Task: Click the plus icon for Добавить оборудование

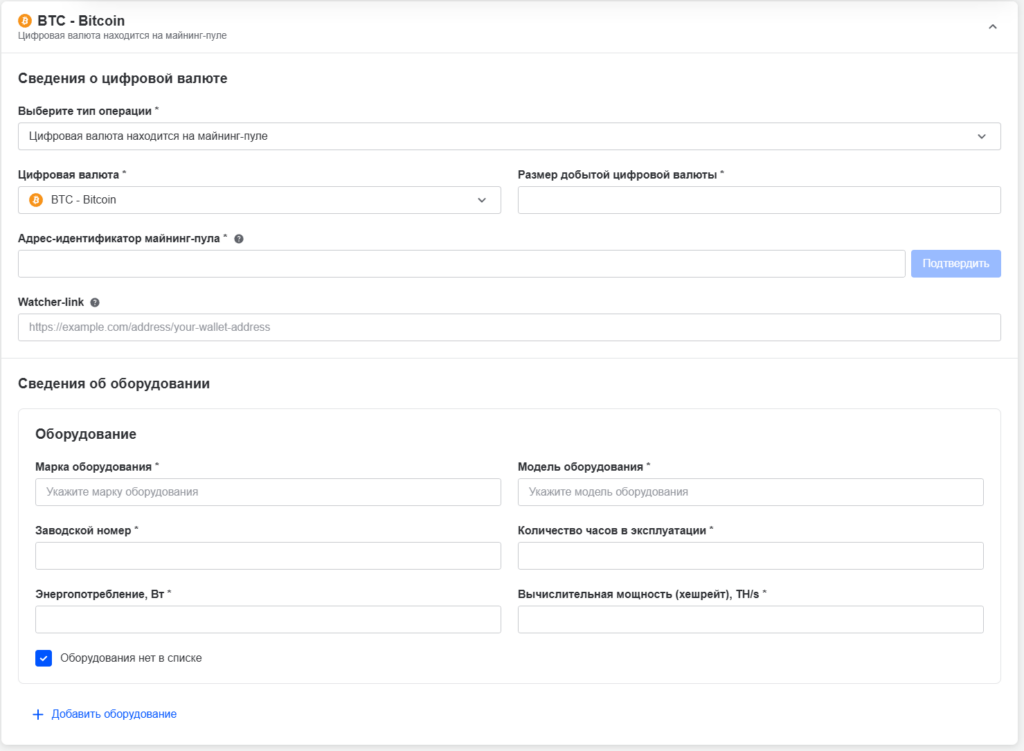Action: coord(38,714)
